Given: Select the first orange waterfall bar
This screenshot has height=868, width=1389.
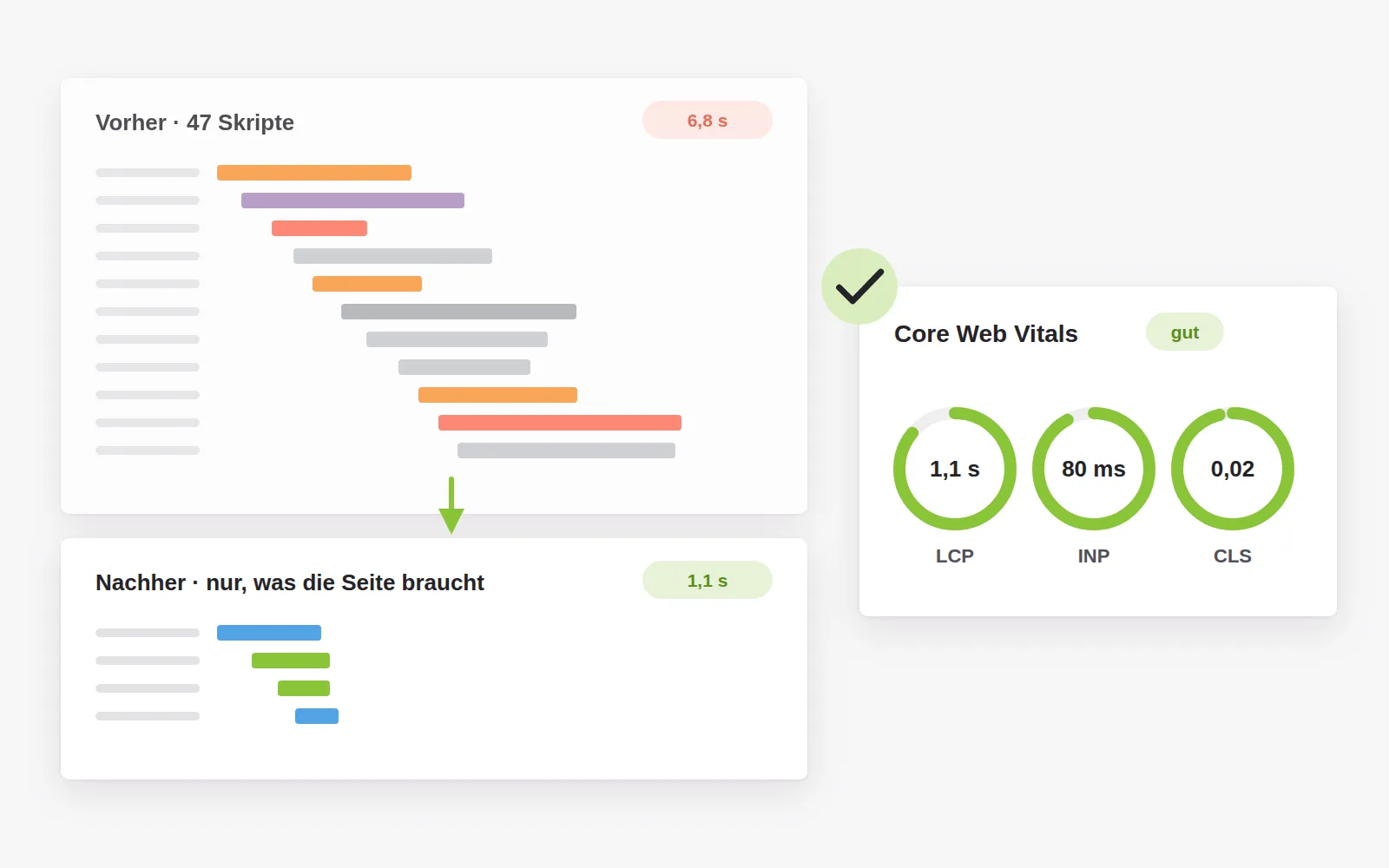Looking at the screenshot, I should (314, 173).
